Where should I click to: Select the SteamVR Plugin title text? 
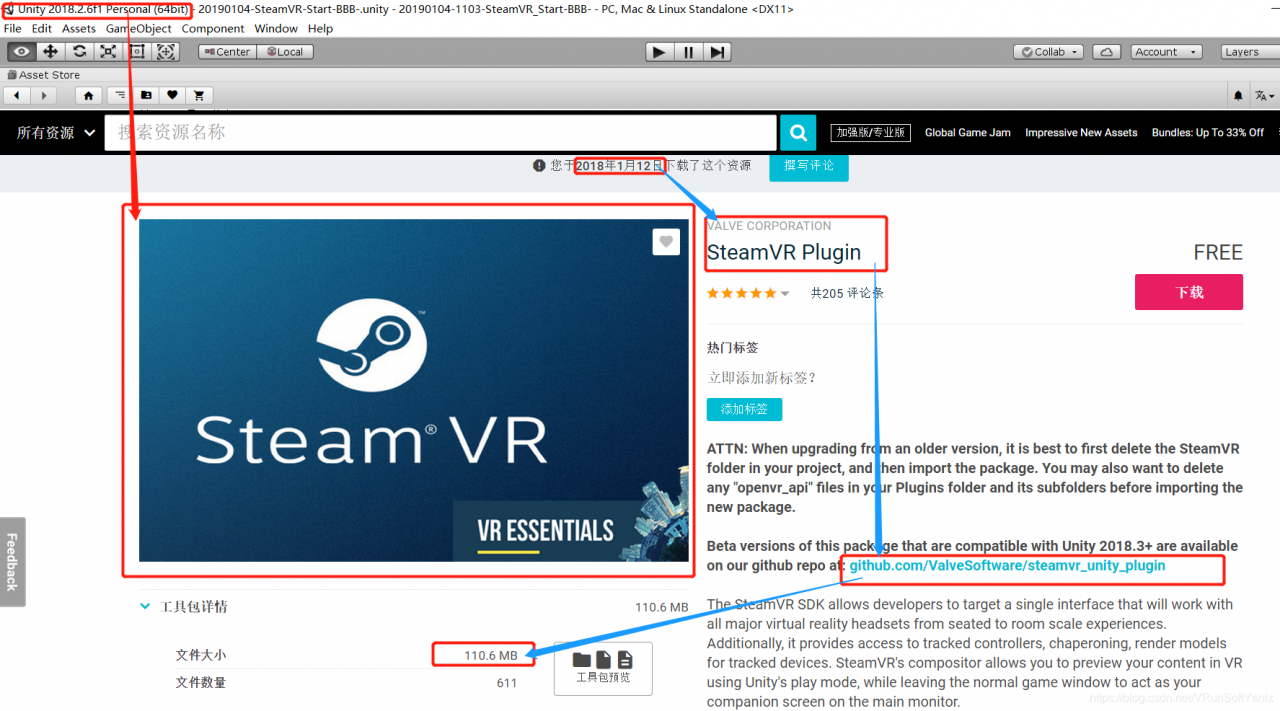[784, 252]
